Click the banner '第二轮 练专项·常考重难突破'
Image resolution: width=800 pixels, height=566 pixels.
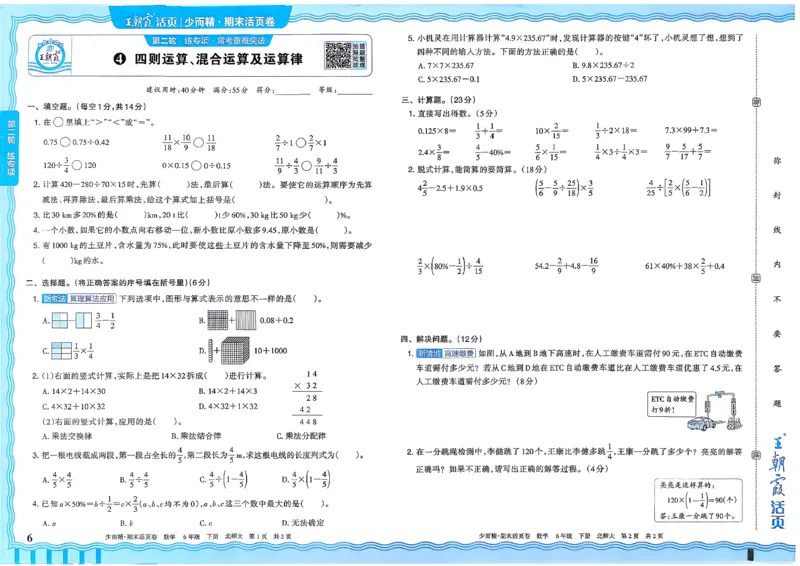coord(209,40)
